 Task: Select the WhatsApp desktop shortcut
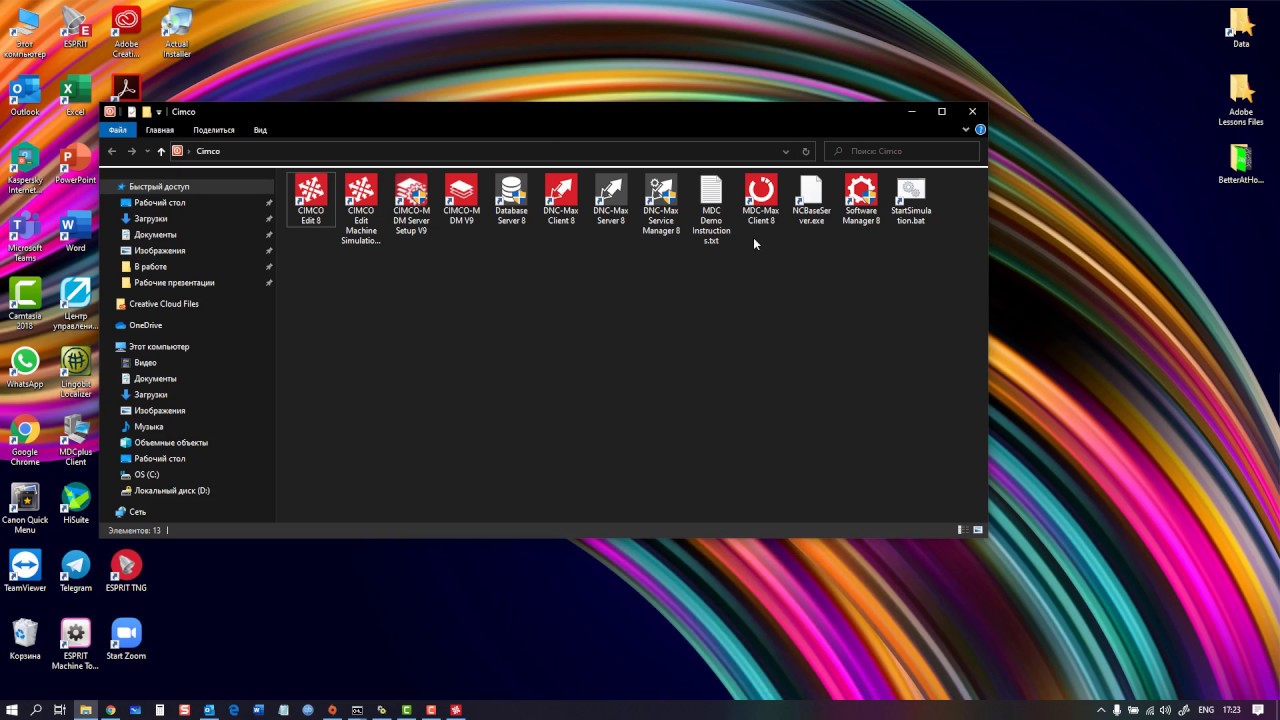pyautogui.click(x=25, y=367)
